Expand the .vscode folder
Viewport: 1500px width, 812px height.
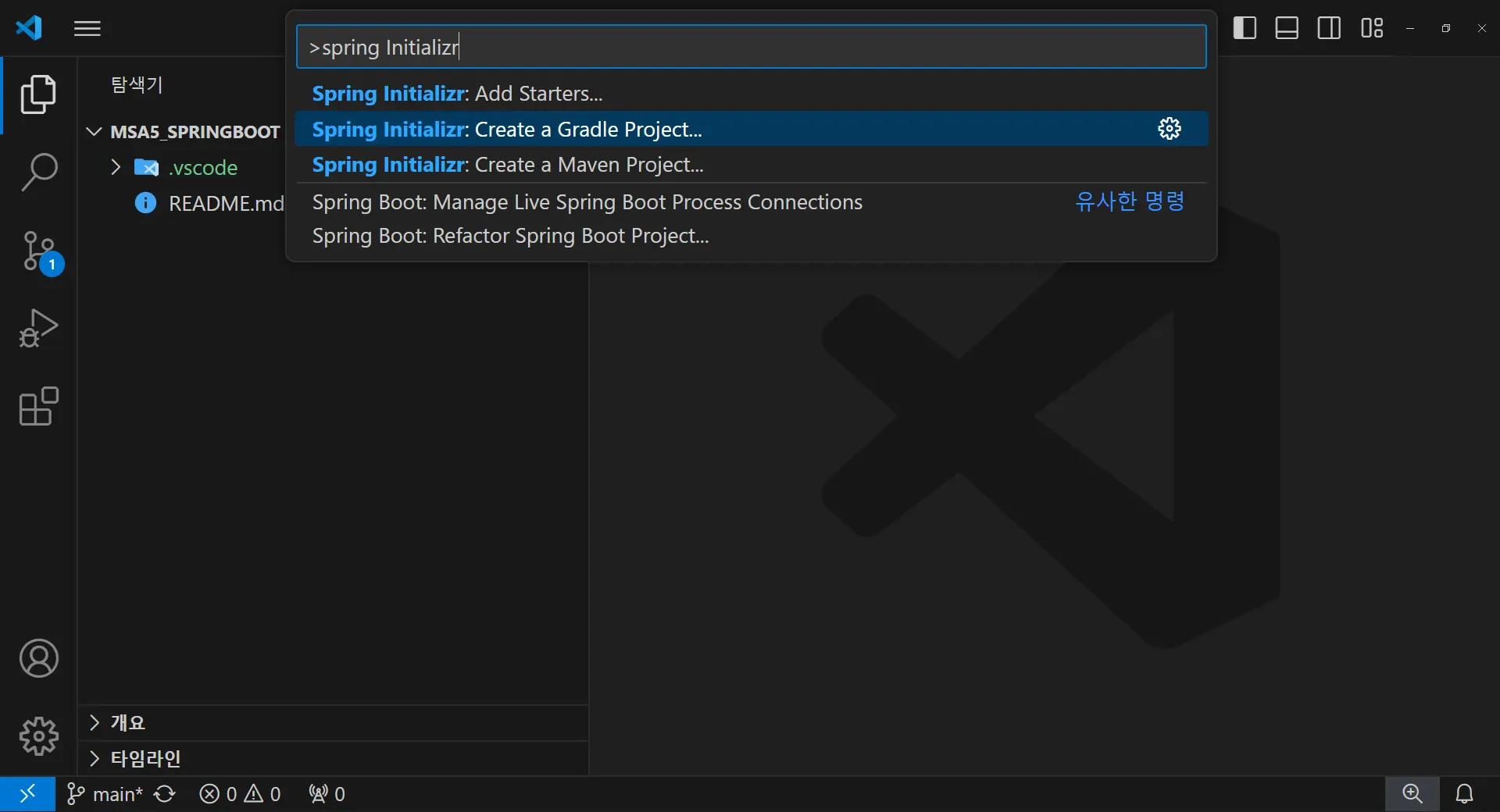(186, 167)
